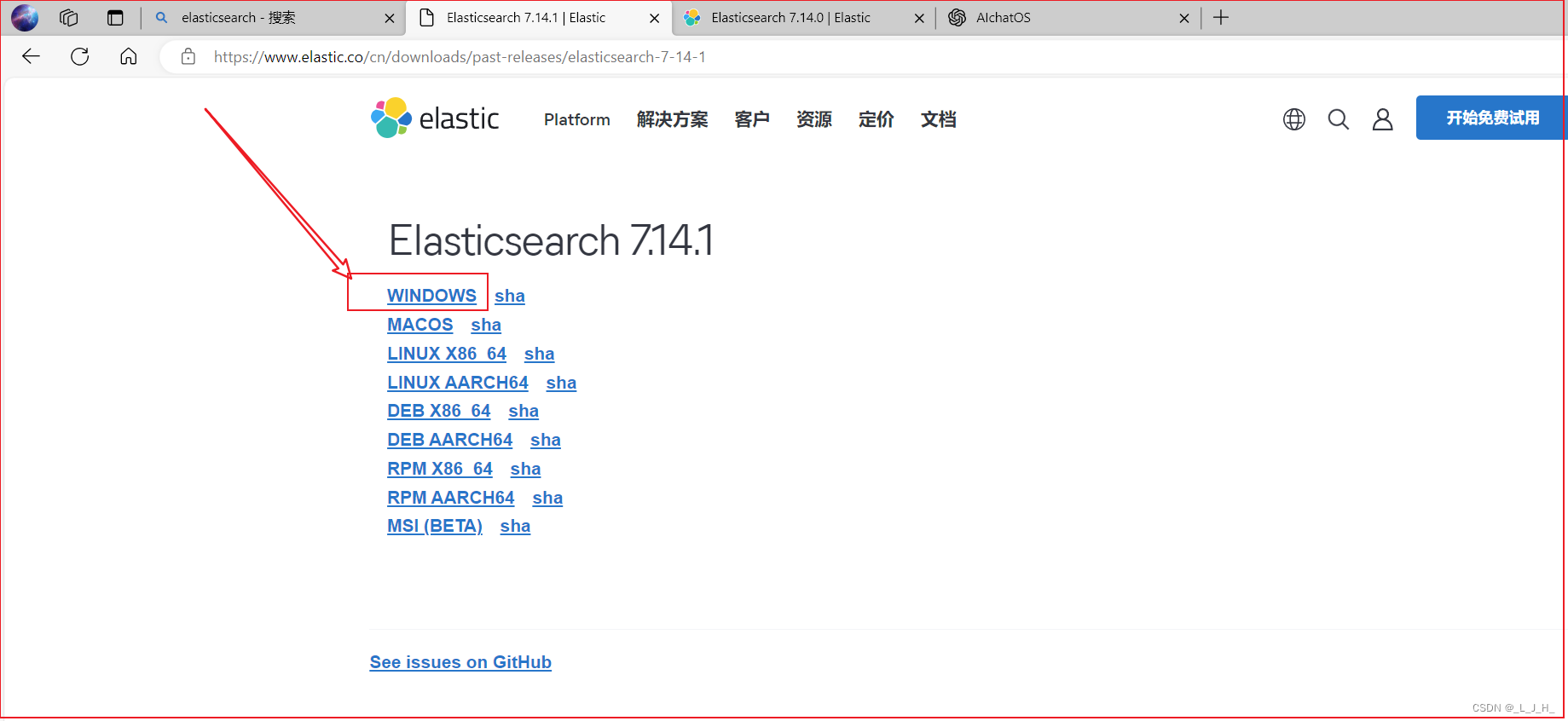Open the 定价 menu item

(877, 119)
